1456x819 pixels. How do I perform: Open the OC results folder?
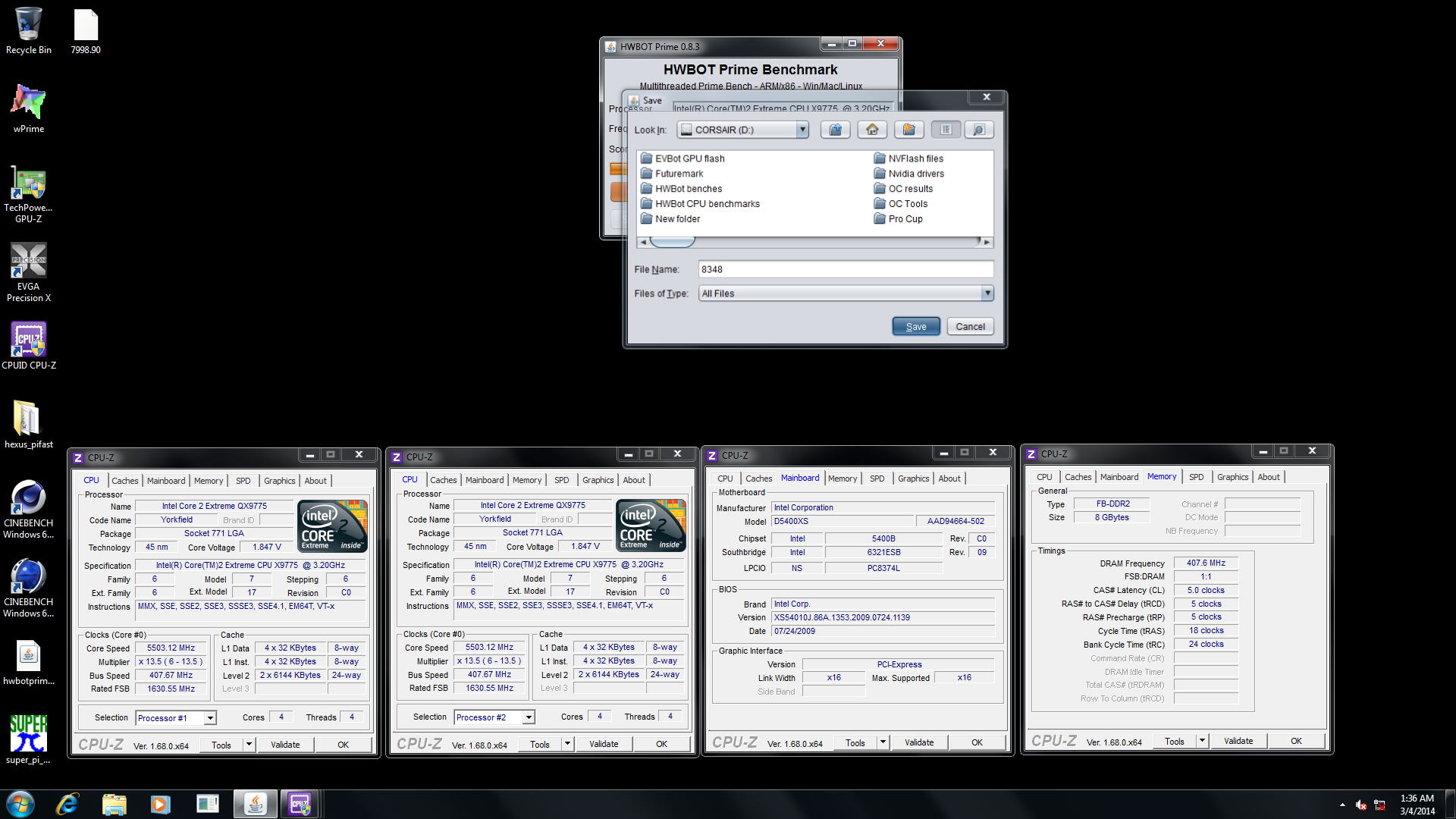pos(903,189)
